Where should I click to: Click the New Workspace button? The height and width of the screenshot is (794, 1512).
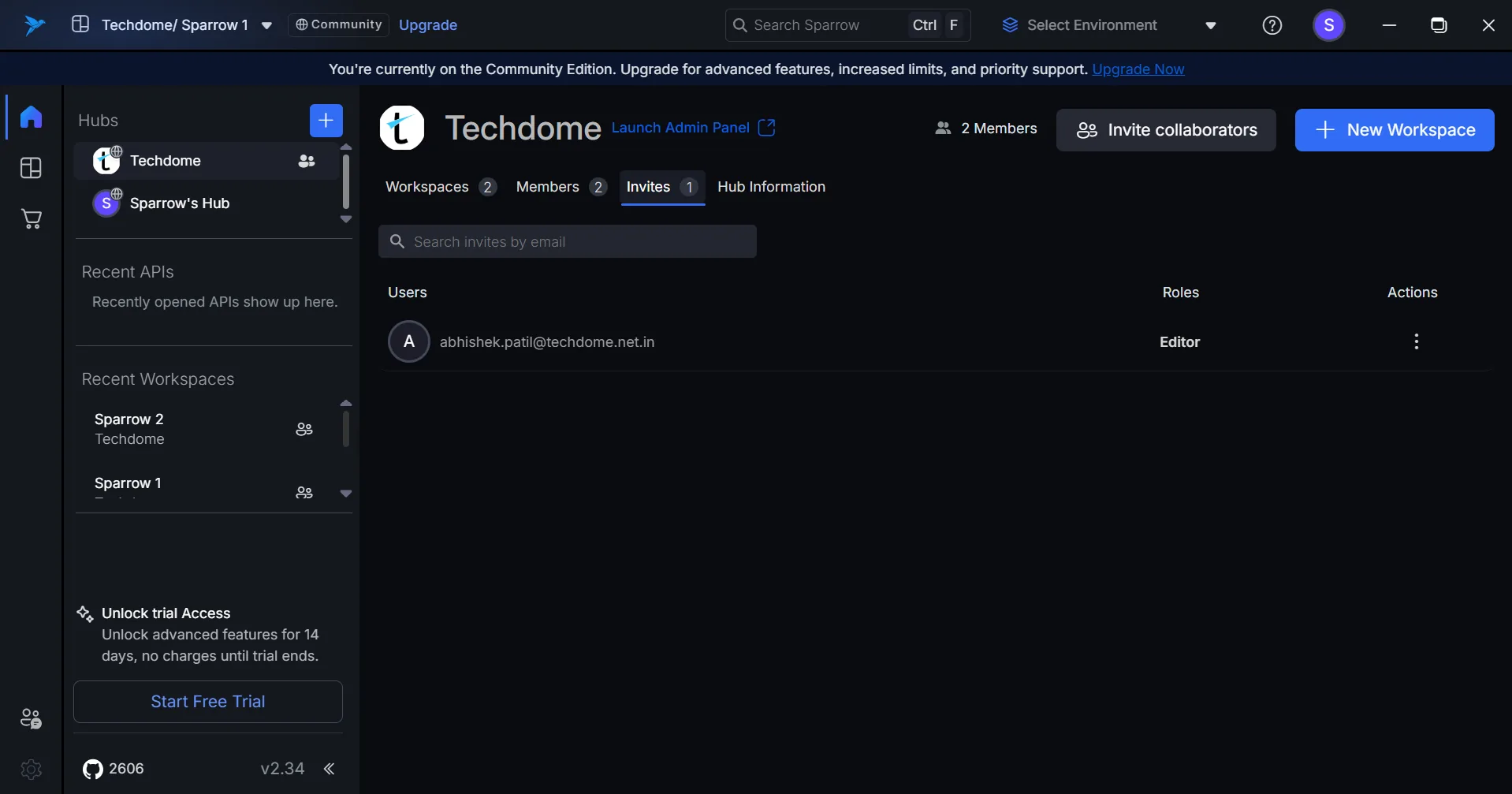(x=1395, y=130)
